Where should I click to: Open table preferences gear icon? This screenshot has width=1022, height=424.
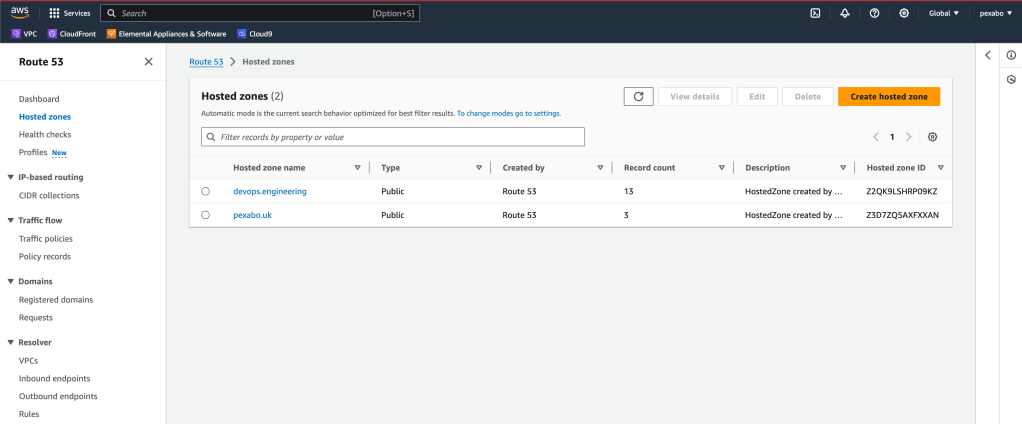click(933, 137)
